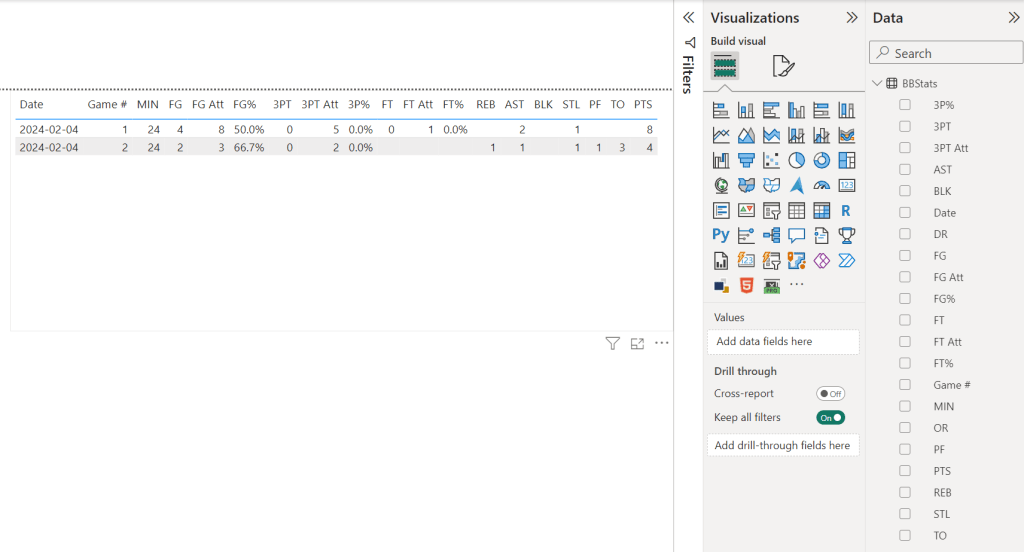1024x552 pixels.
Task: Switch to Build visual tab icon
Action: pos(725,67)
